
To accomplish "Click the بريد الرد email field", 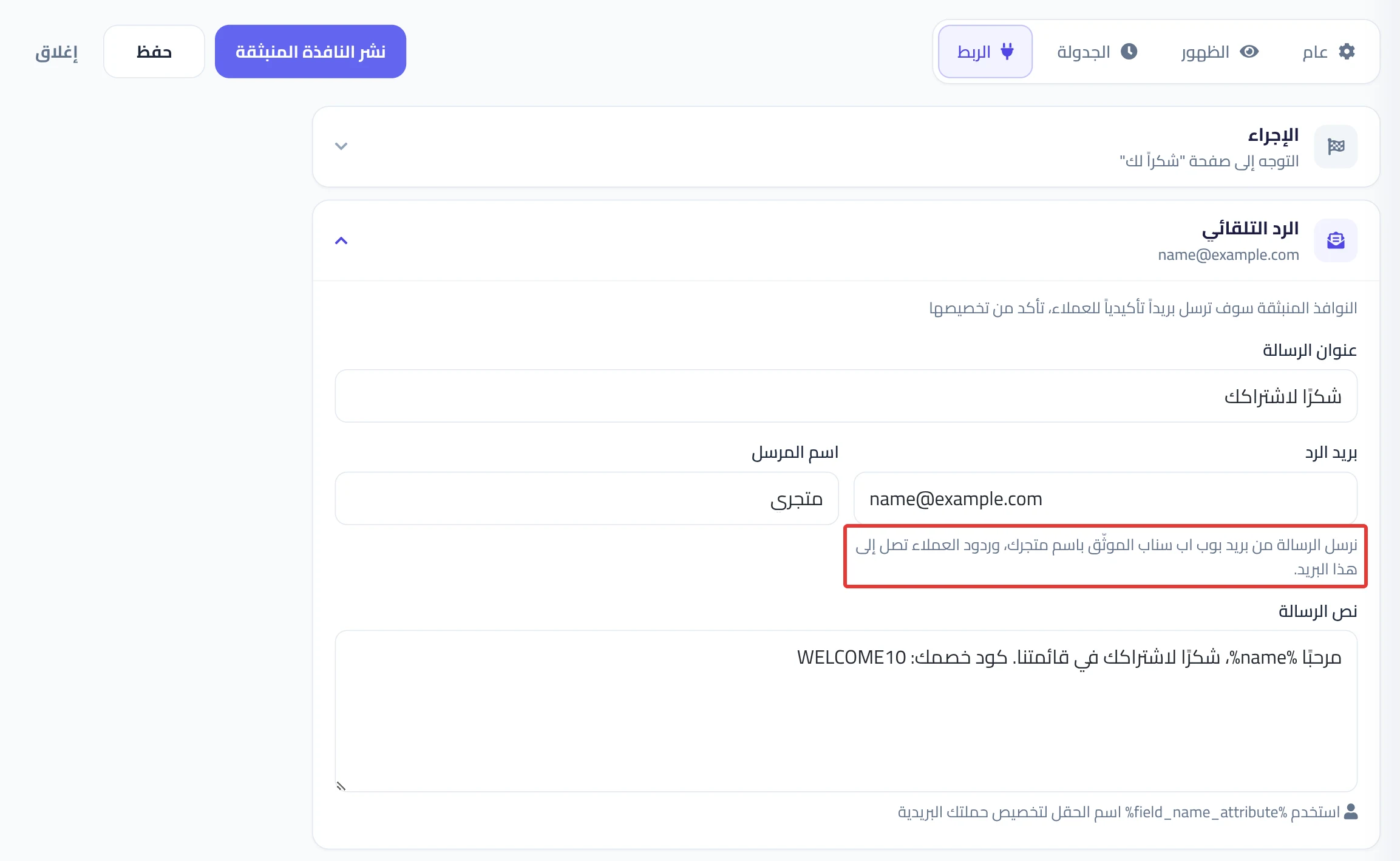I will coord(1106,499).
